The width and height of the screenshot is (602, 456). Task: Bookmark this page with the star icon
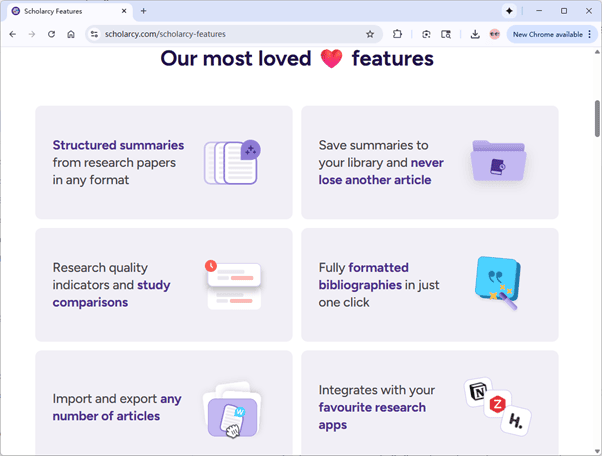[370, 34]
